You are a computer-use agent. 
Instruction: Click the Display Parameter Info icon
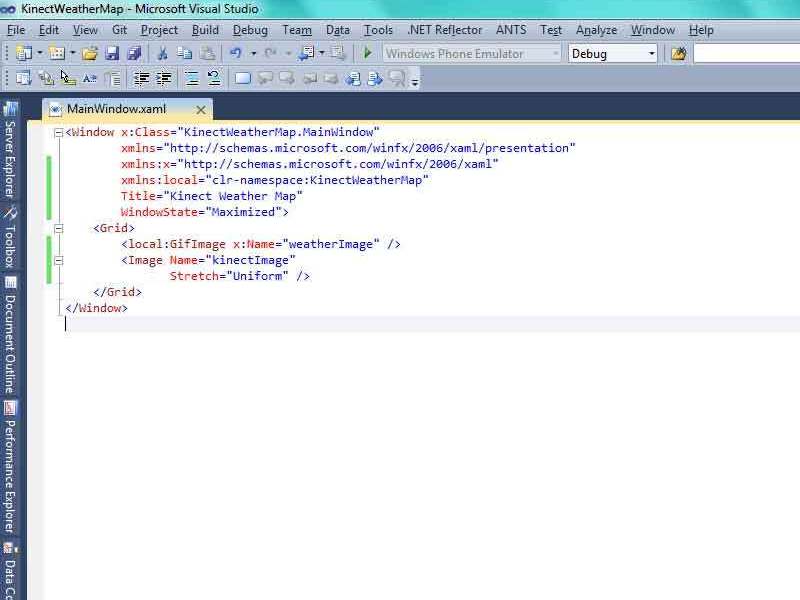point(46,79)
